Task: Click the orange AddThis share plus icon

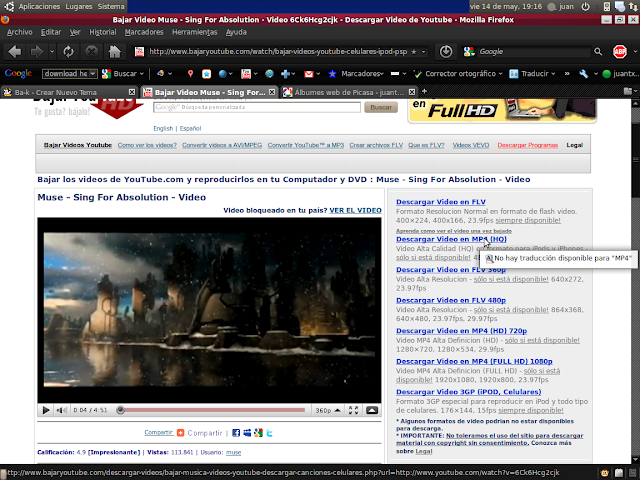Action: coord(180,433)
